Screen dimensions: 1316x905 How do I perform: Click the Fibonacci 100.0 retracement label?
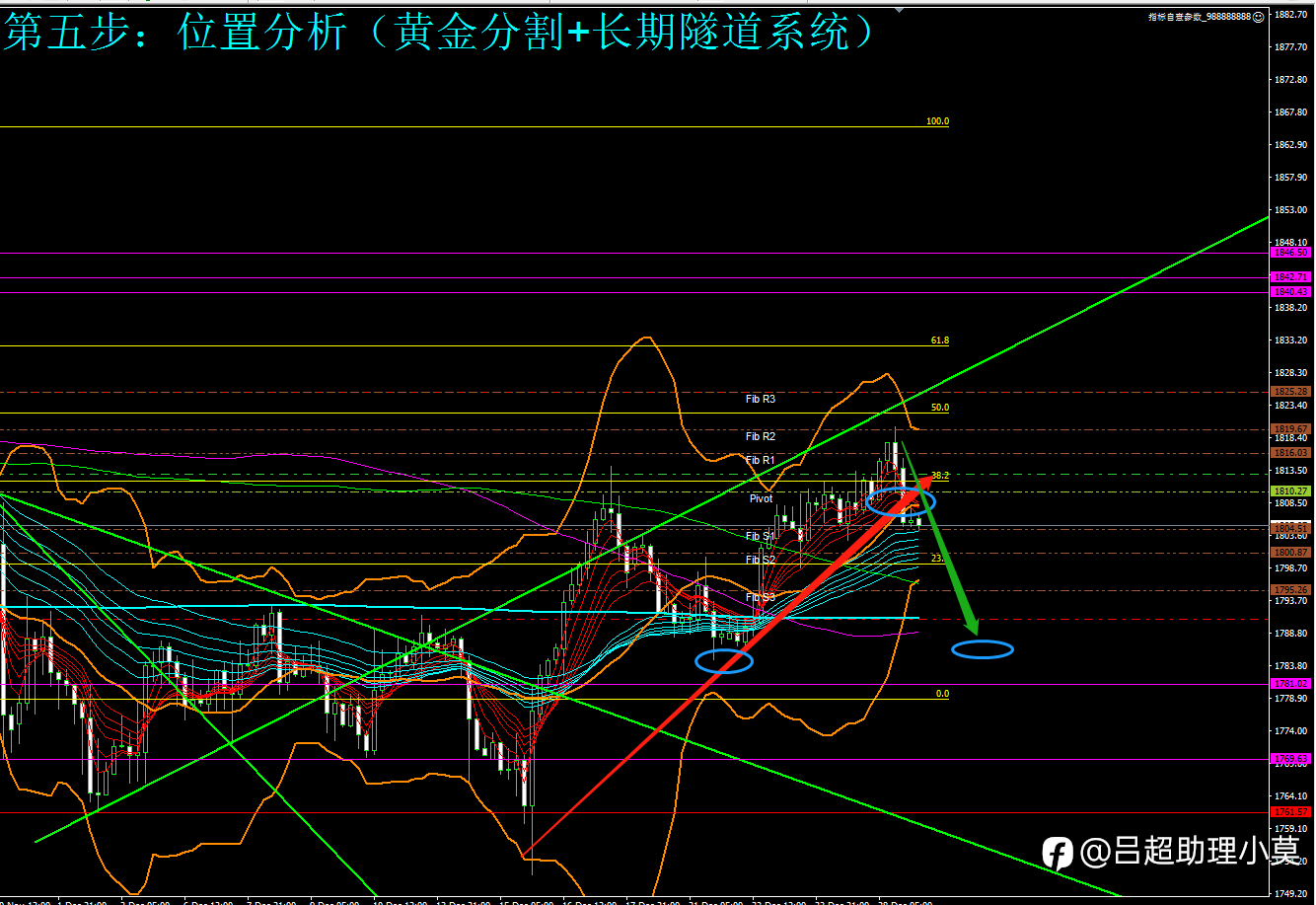pyautogui.click(x=937, y=121)
